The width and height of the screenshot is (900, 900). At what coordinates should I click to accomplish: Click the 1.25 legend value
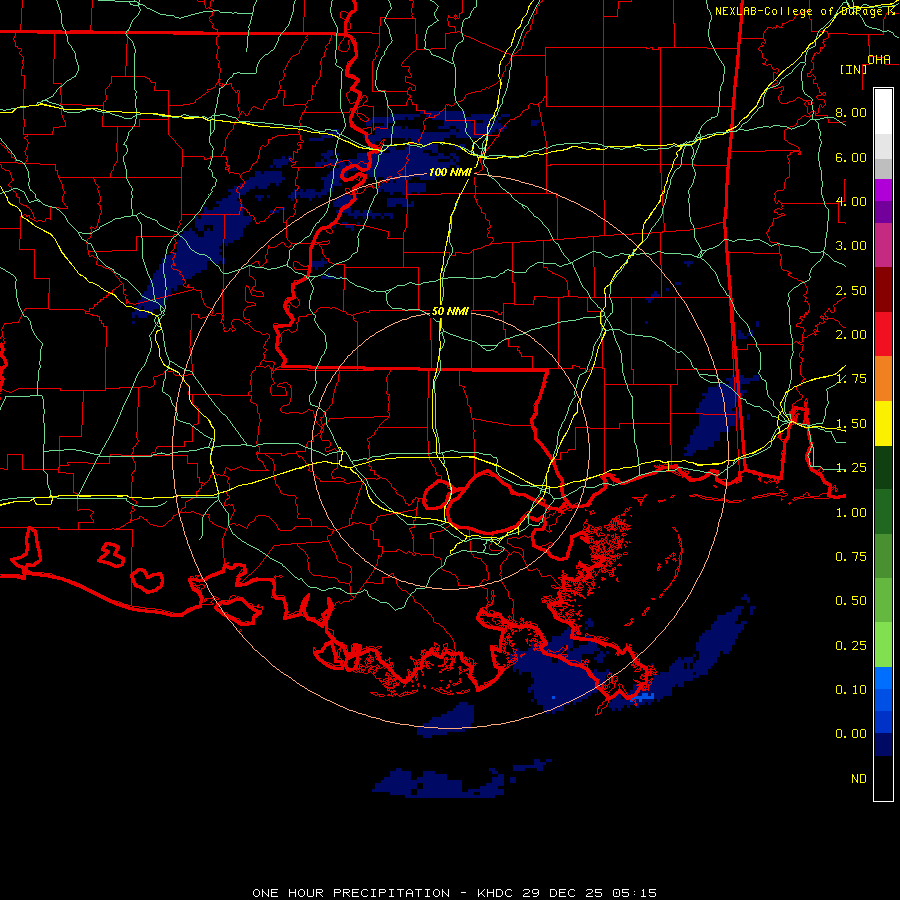pos(851,468)
